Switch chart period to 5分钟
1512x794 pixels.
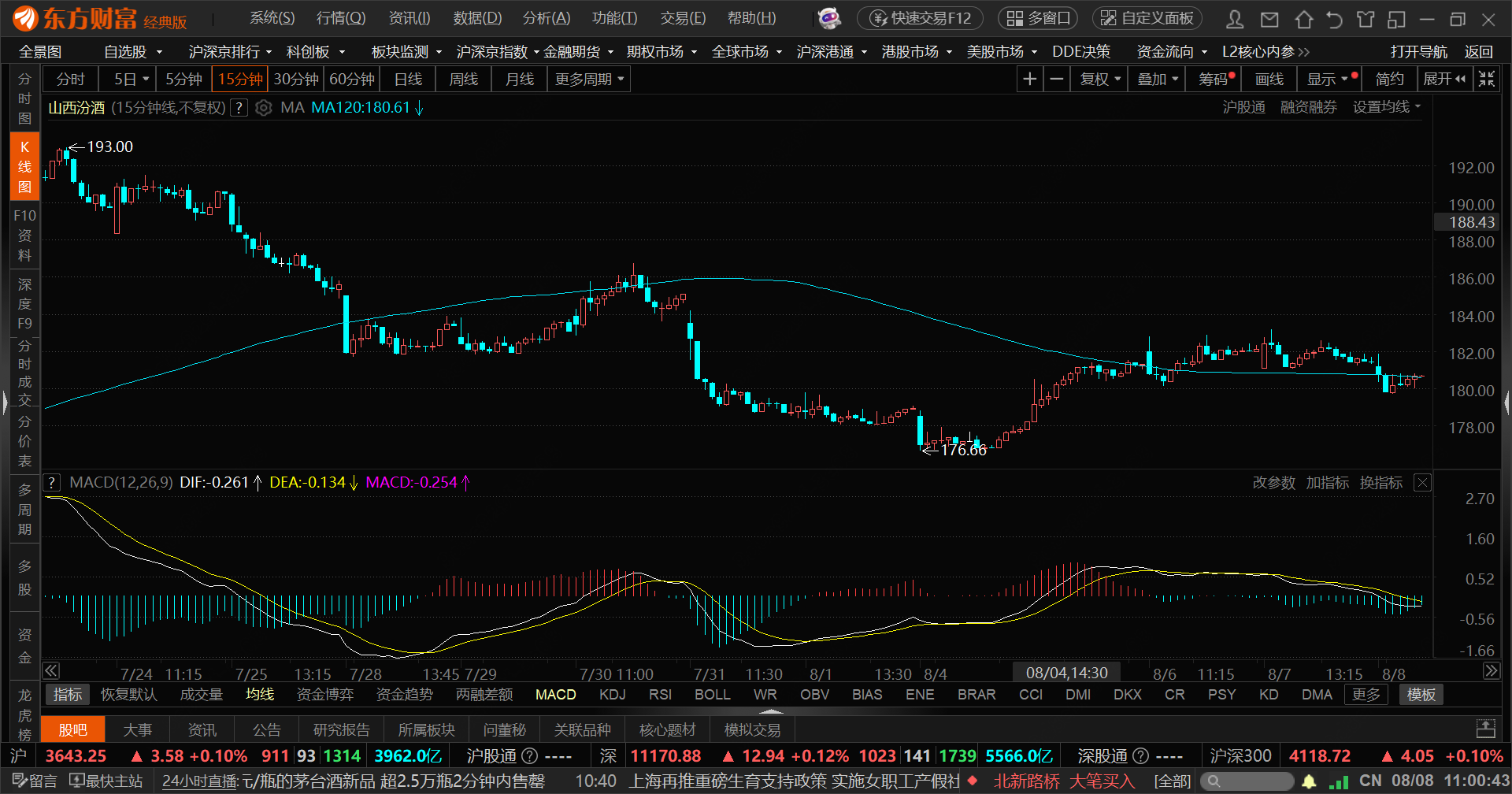pos(183,79)
